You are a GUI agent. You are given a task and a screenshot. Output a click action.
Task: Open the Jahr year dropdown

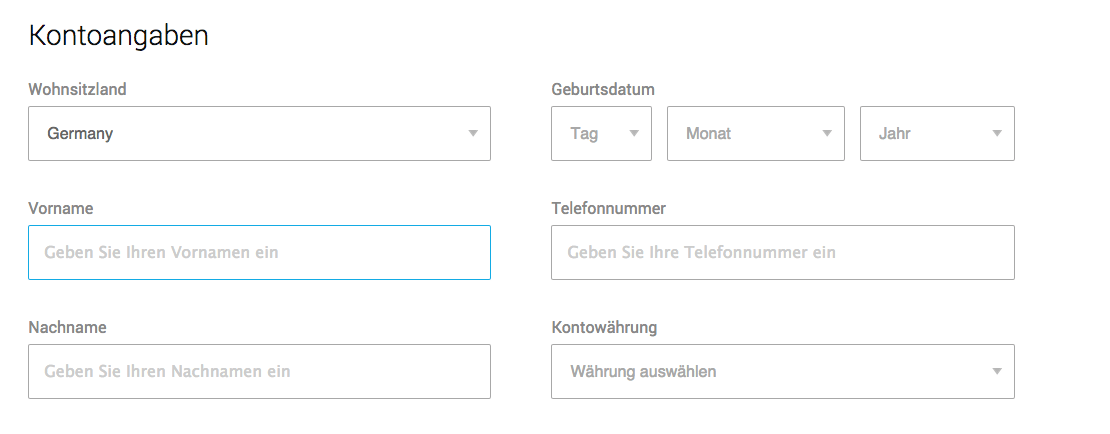pos(937,133)
